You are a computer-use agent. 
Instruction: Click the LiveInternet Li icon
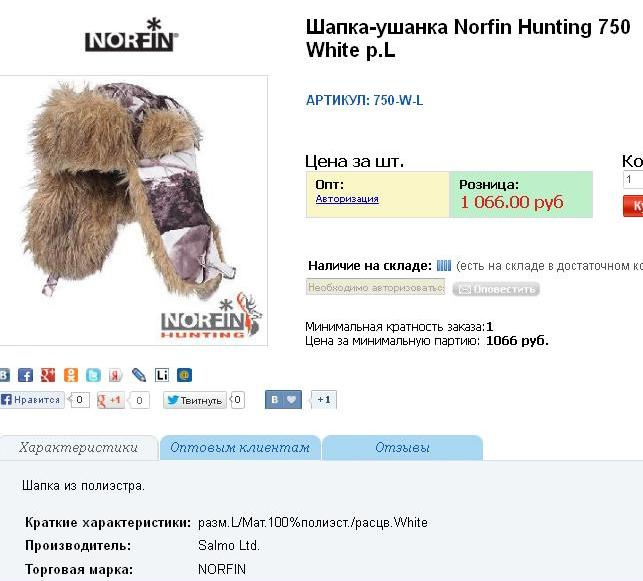tap(162, 375)
